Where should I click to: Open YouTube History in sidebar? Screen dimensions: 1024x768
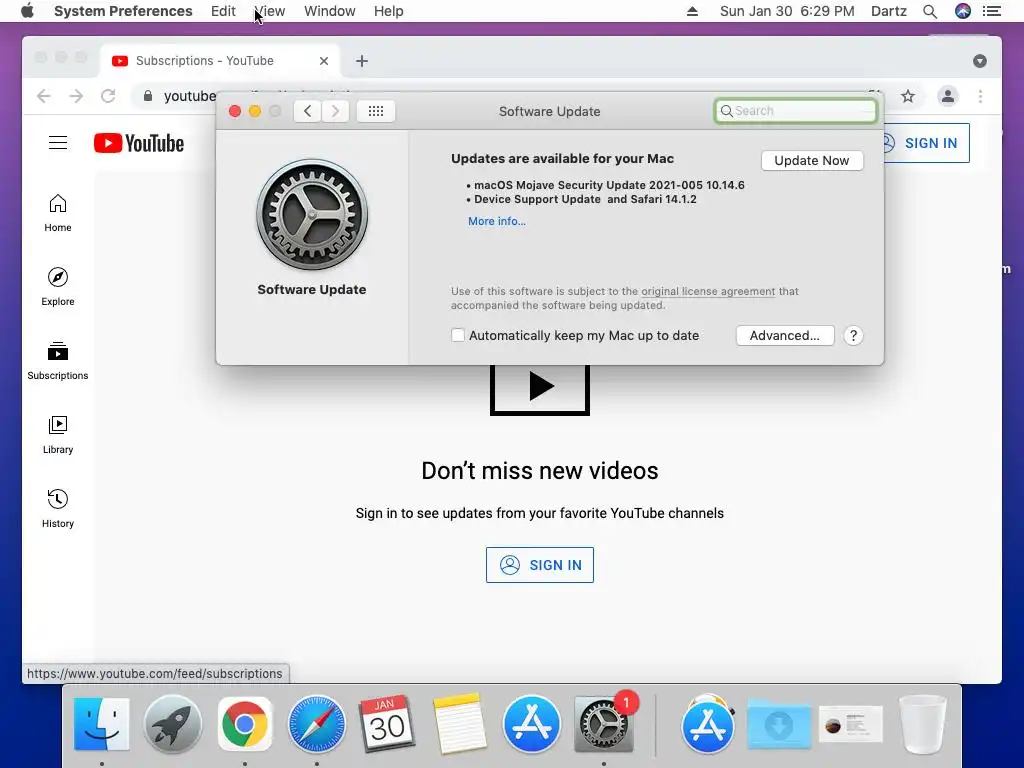click(58, 509)
